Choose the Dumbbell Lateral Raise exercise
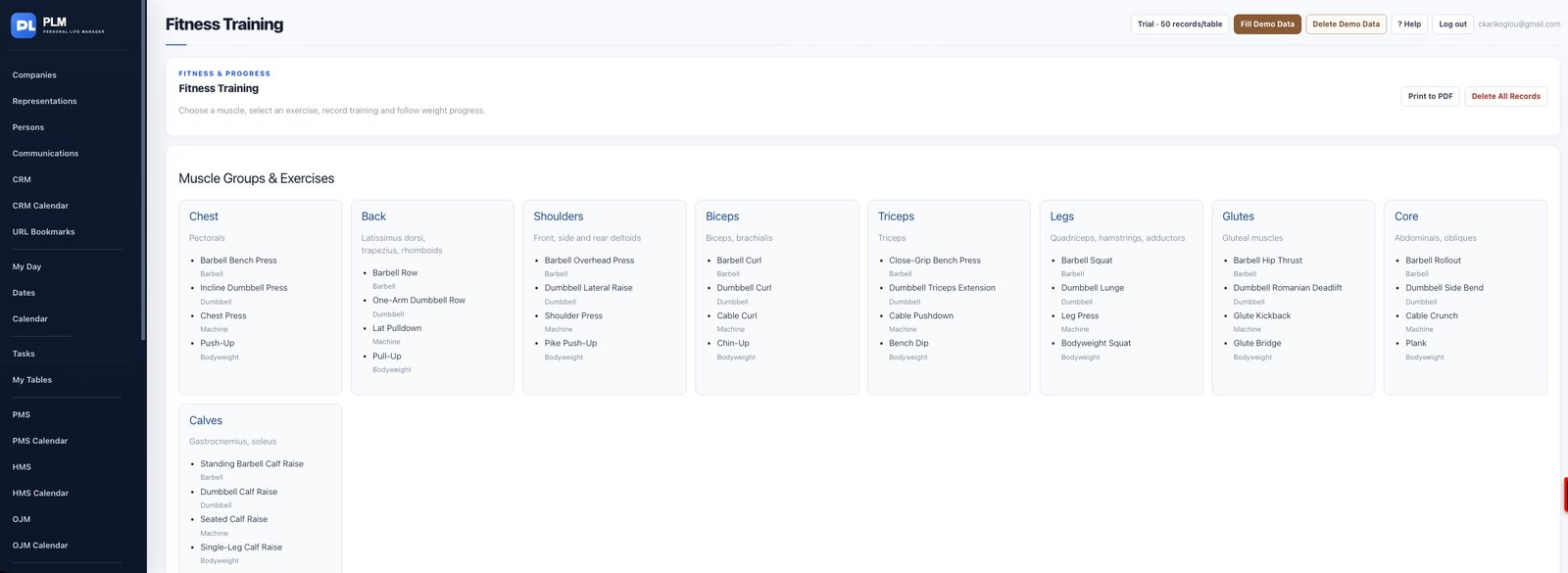This screenshot has width=1568, height=573. pyautogui.click(x=589, y=288)
